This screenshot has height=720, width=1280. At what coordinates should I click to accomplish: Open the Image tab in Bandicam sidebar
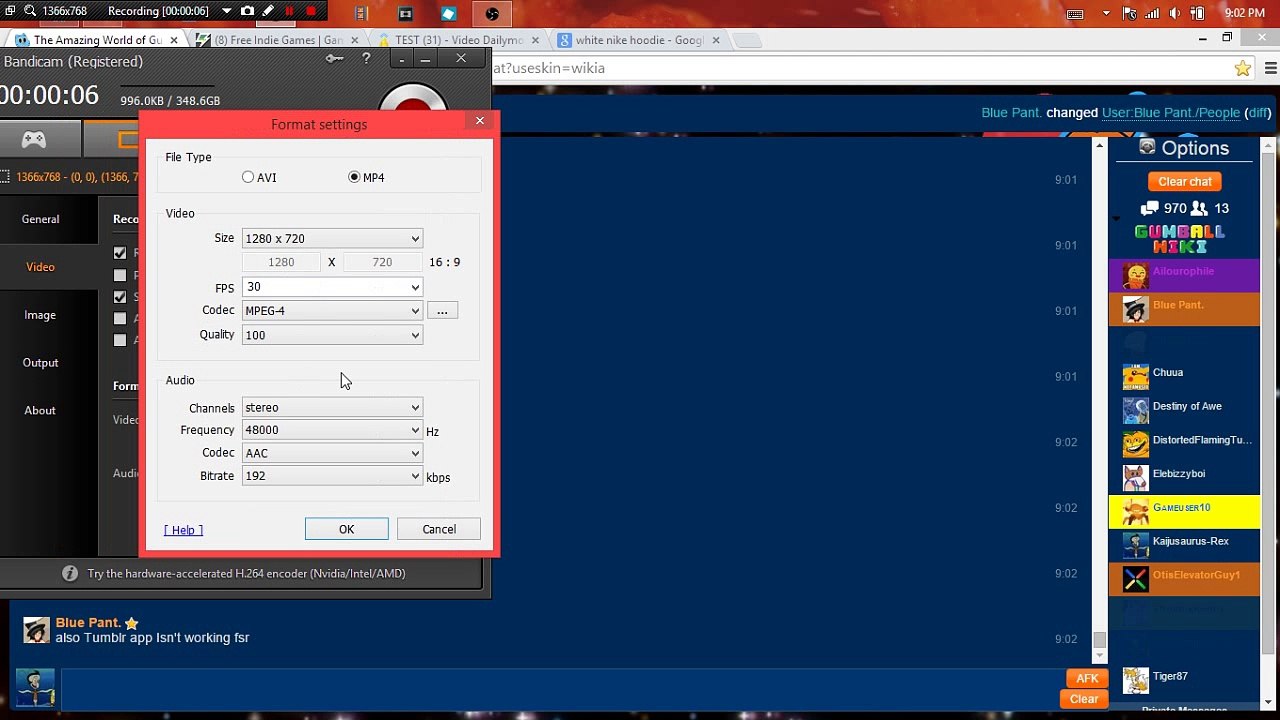coord(40,315)
